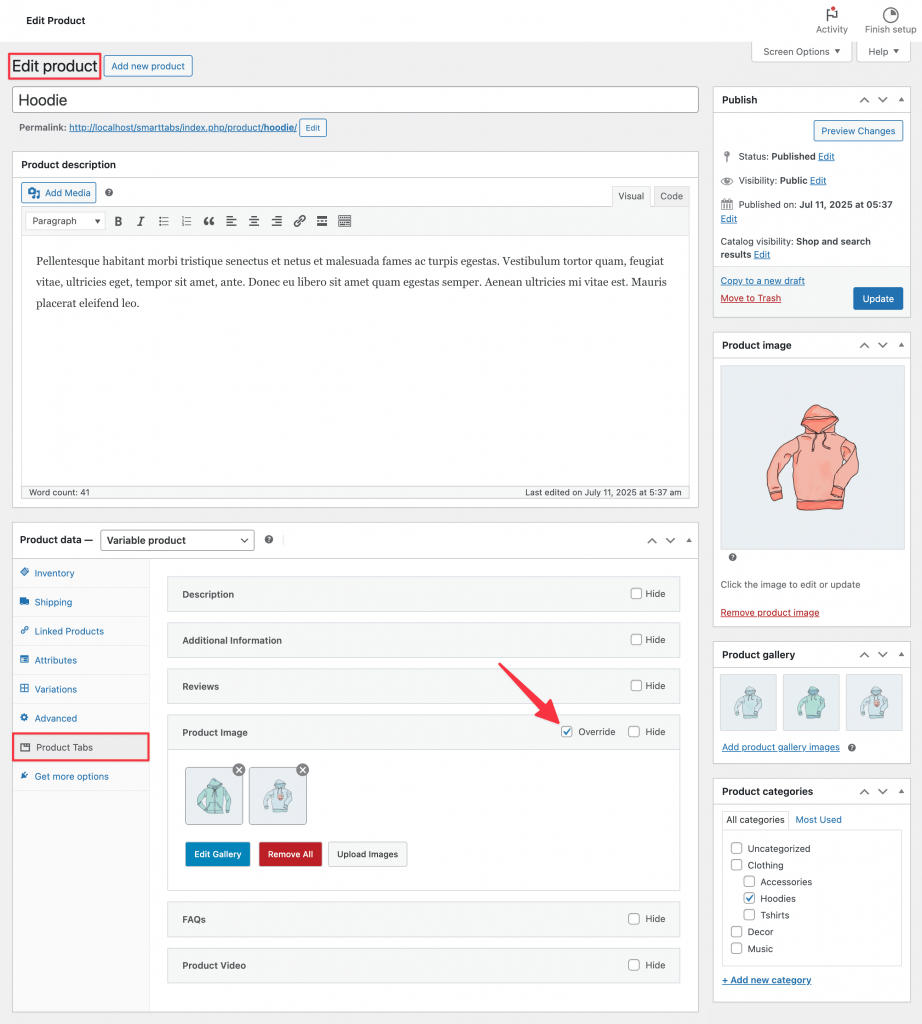
Task: Click help icon next to Add Media
Action: coord(109,193)
